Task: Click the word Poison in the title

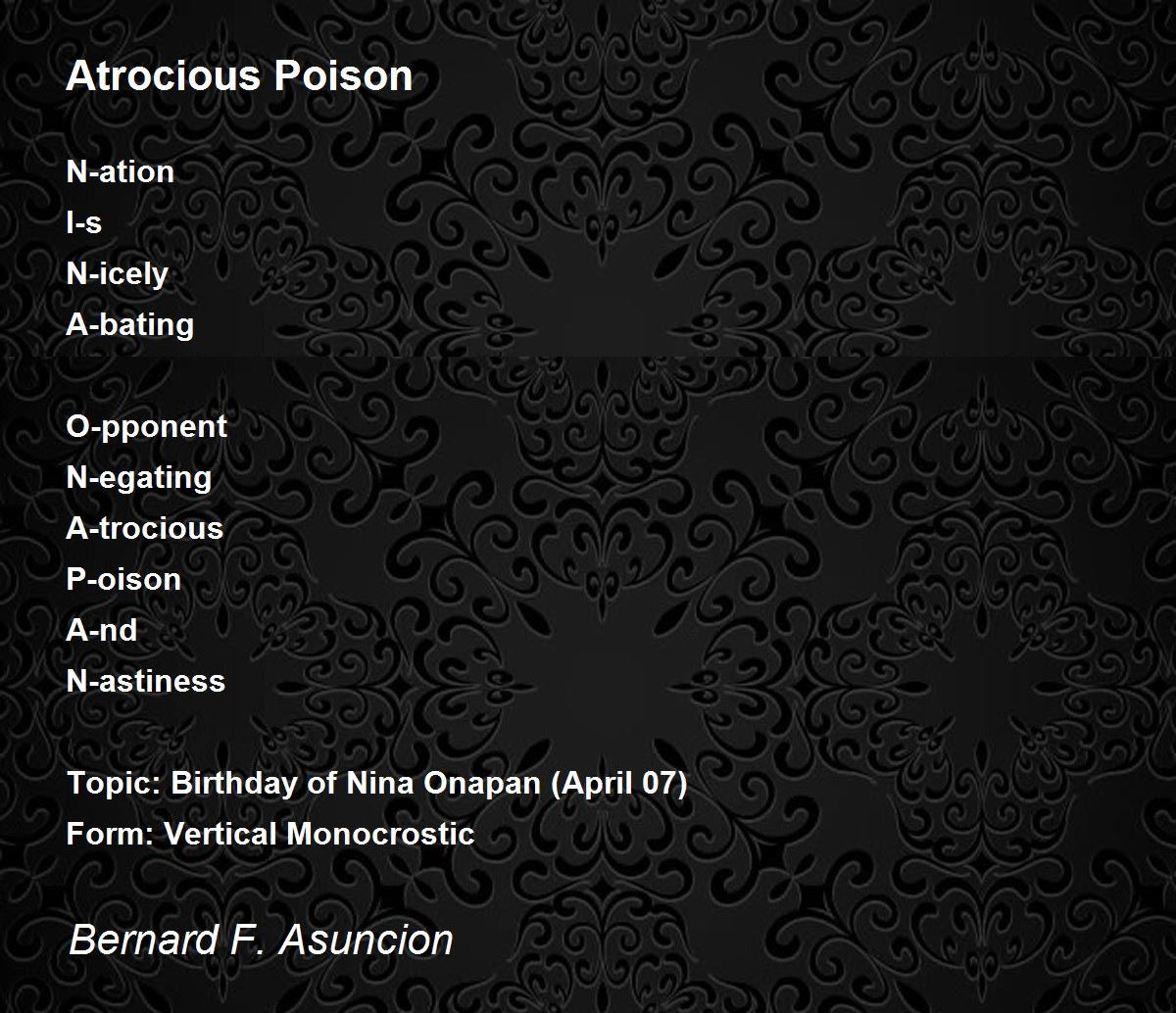Action: pyautogui.click(x=342, y=76)
